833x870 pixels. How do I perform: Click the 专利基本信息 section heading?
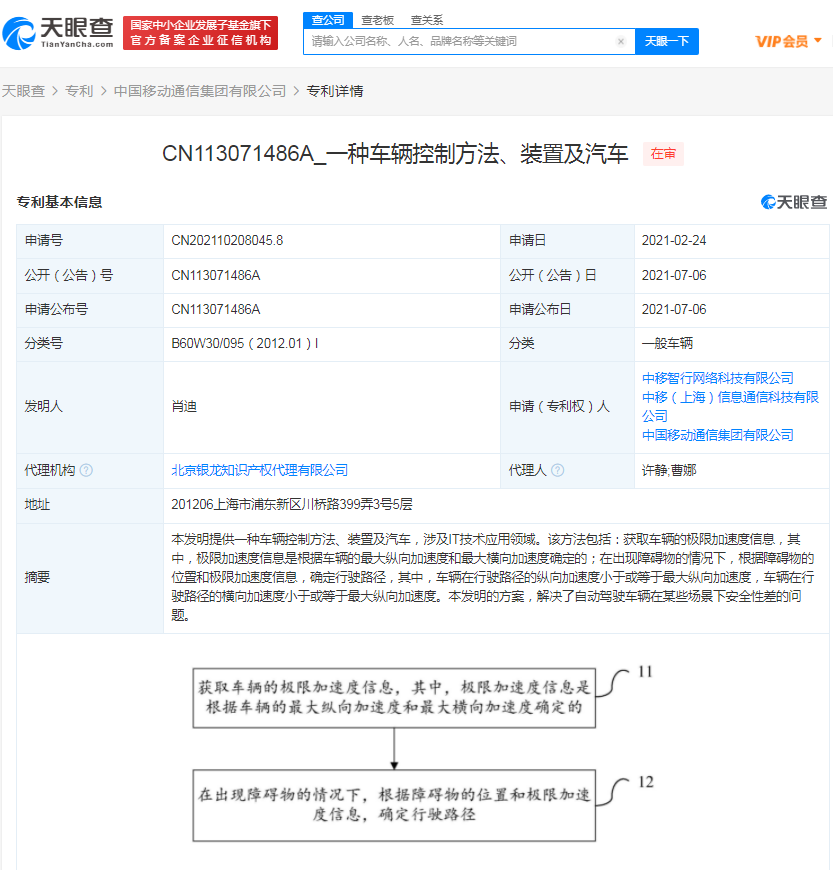pos(59,202)
